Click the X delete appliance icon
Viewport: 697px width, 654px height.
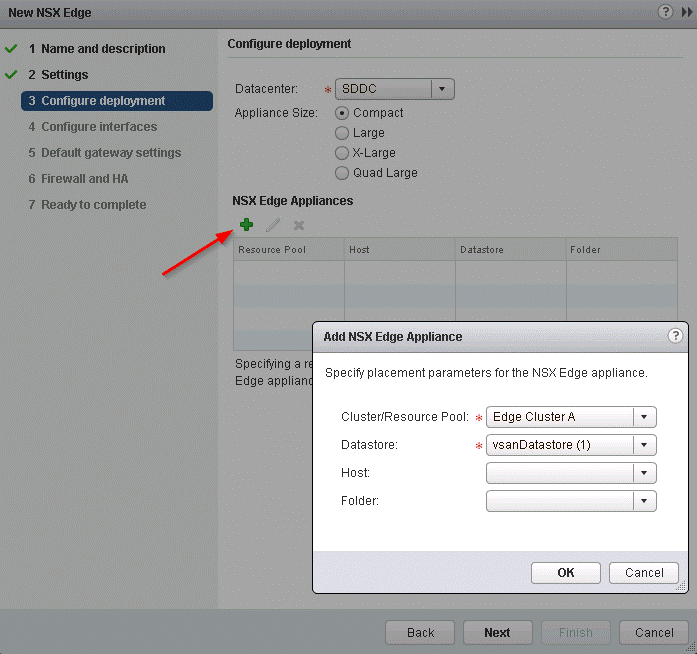298,225
